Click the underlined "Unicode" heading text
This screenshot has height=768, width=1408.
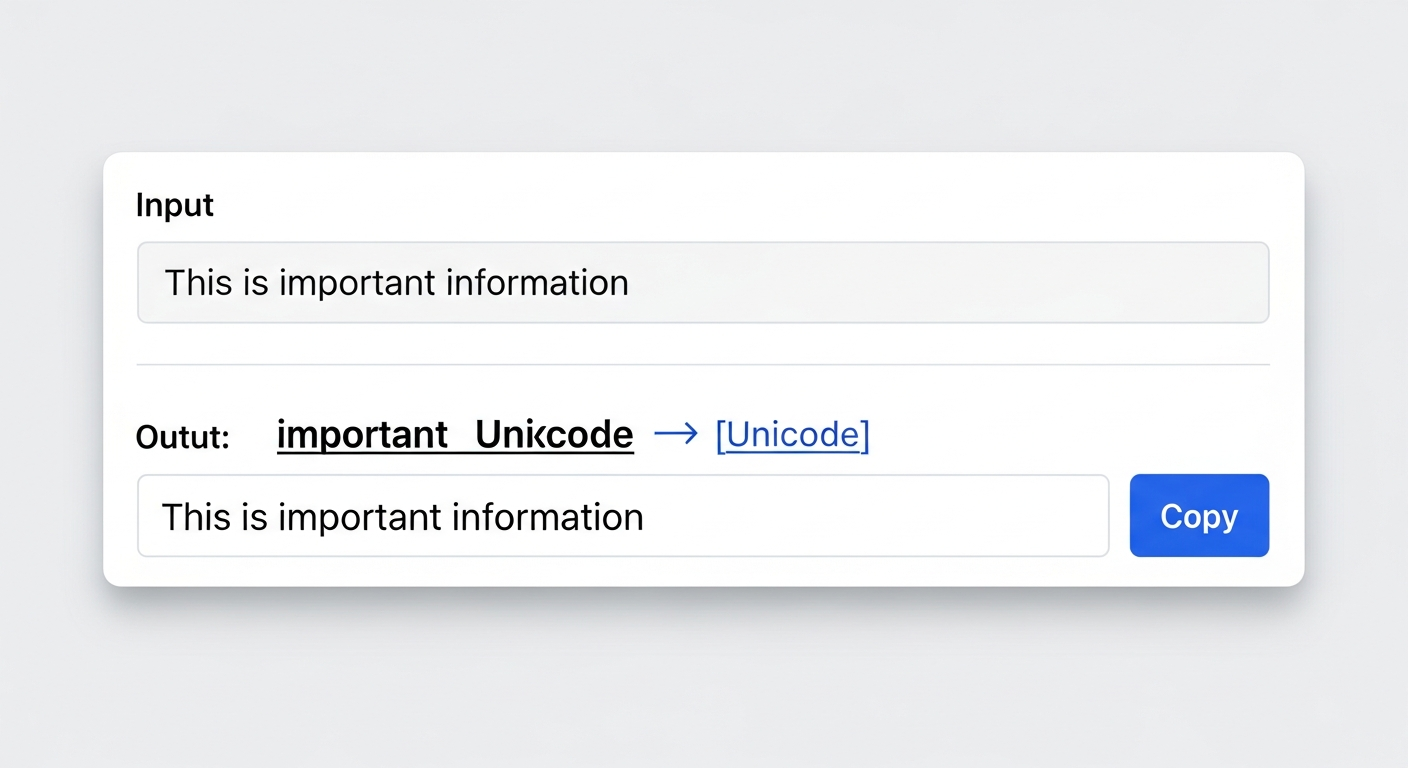(554, 434)
